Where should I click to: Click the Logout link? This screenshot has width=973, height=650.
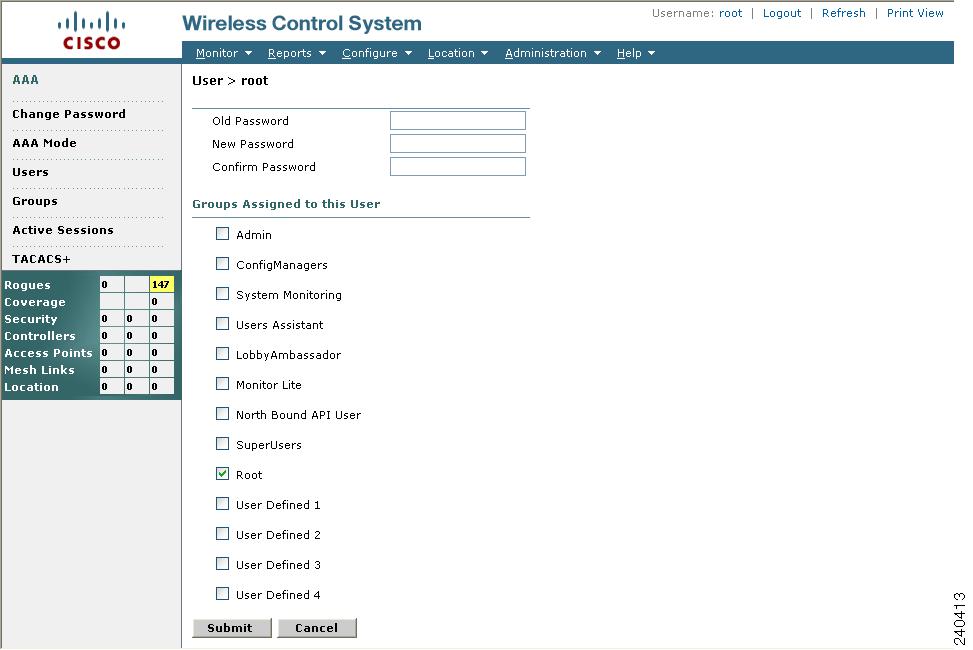pos(782,13)
